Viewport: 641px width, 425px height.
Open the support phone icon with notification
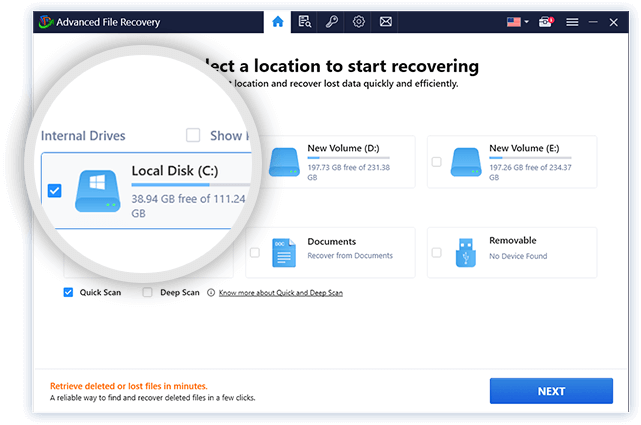[x=546, y=22]
